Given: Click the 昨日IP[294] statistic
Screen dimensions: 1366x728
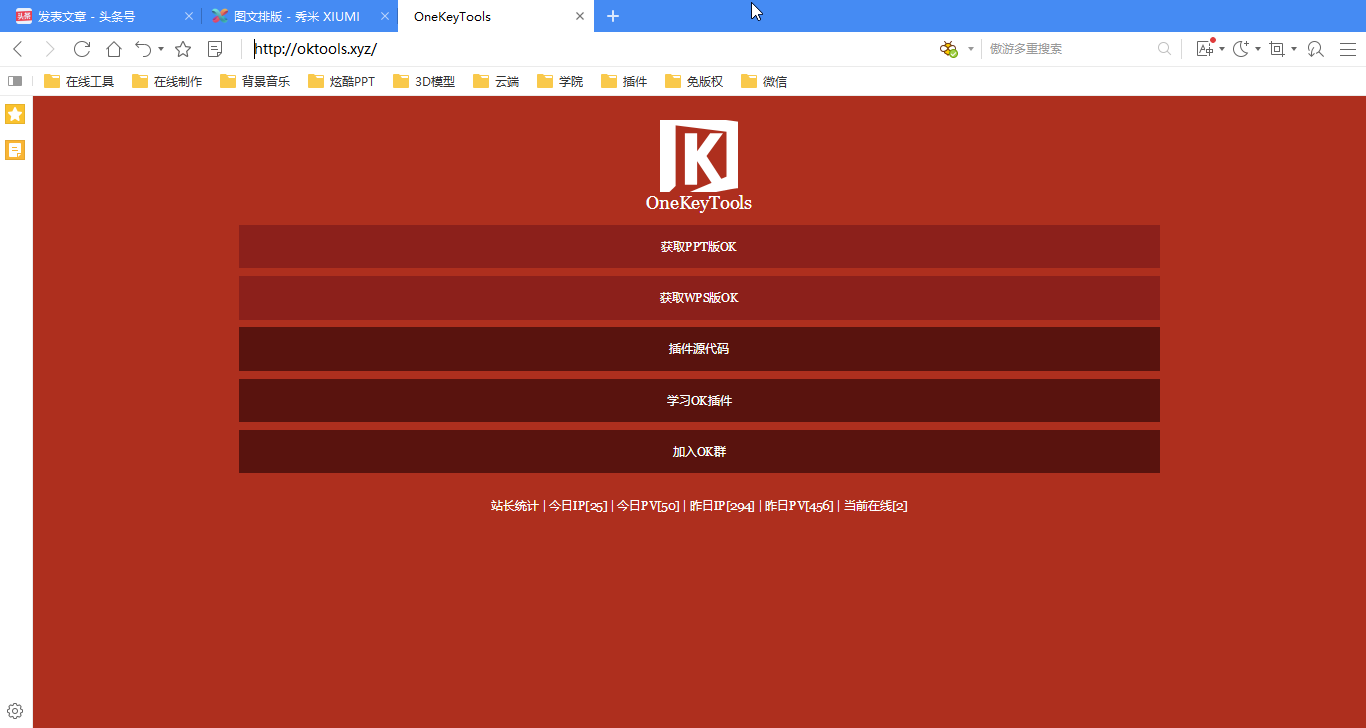Looking at the screenshot, I should pyautogui.click(x=722, y=506).
